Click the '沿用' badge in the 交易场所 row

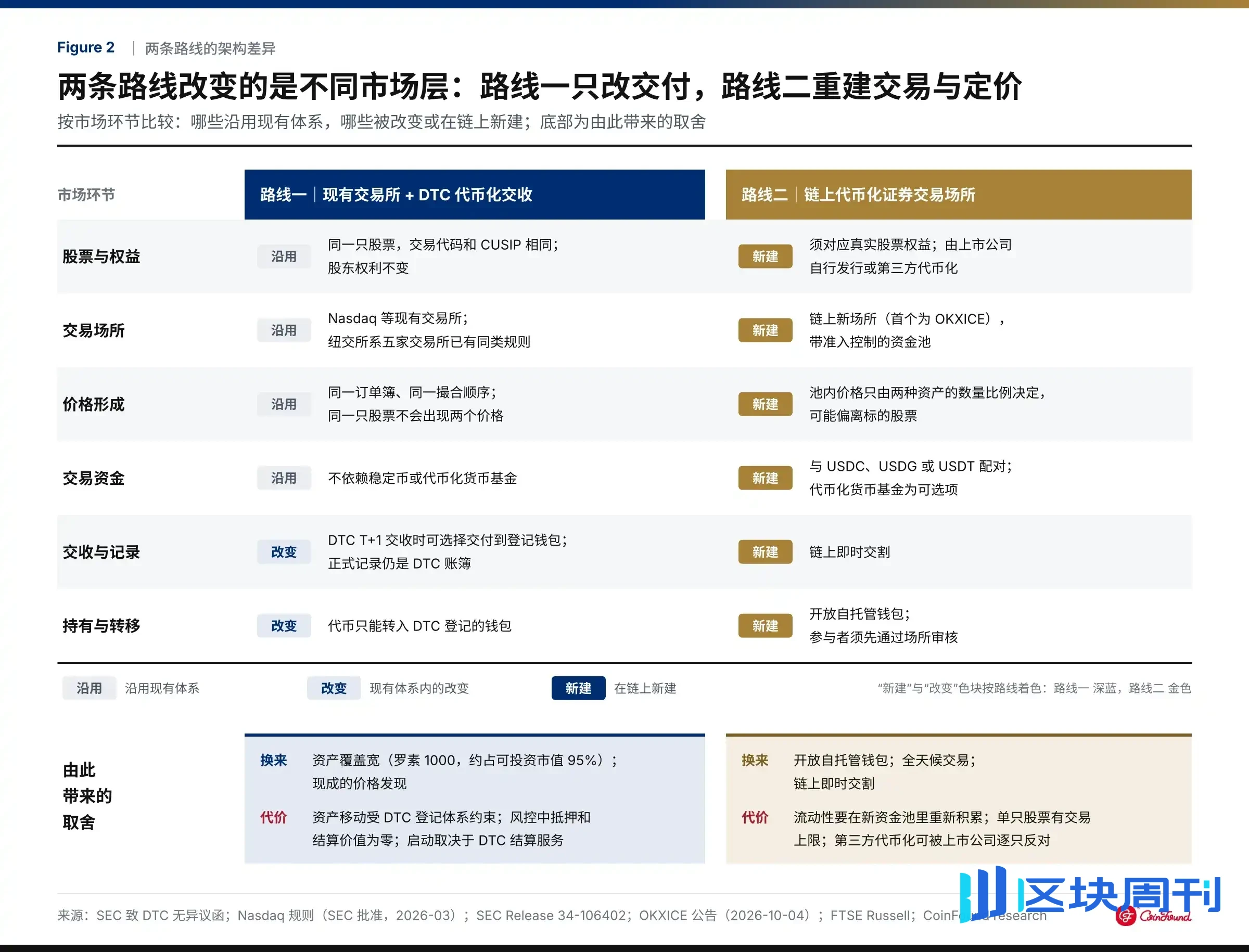[x=284, y=330]
